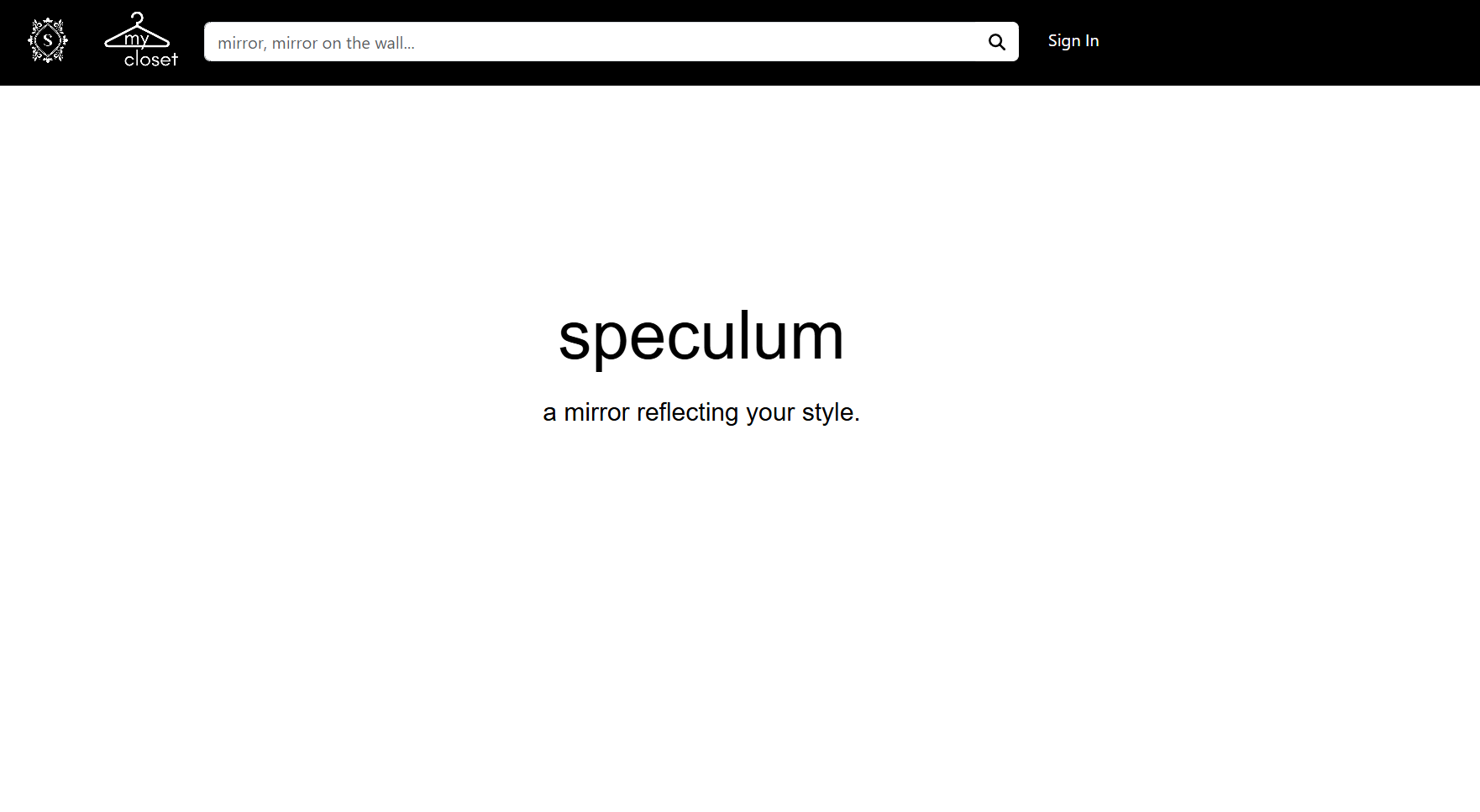Open my closet hanger icon

click(x=140, y=40)
